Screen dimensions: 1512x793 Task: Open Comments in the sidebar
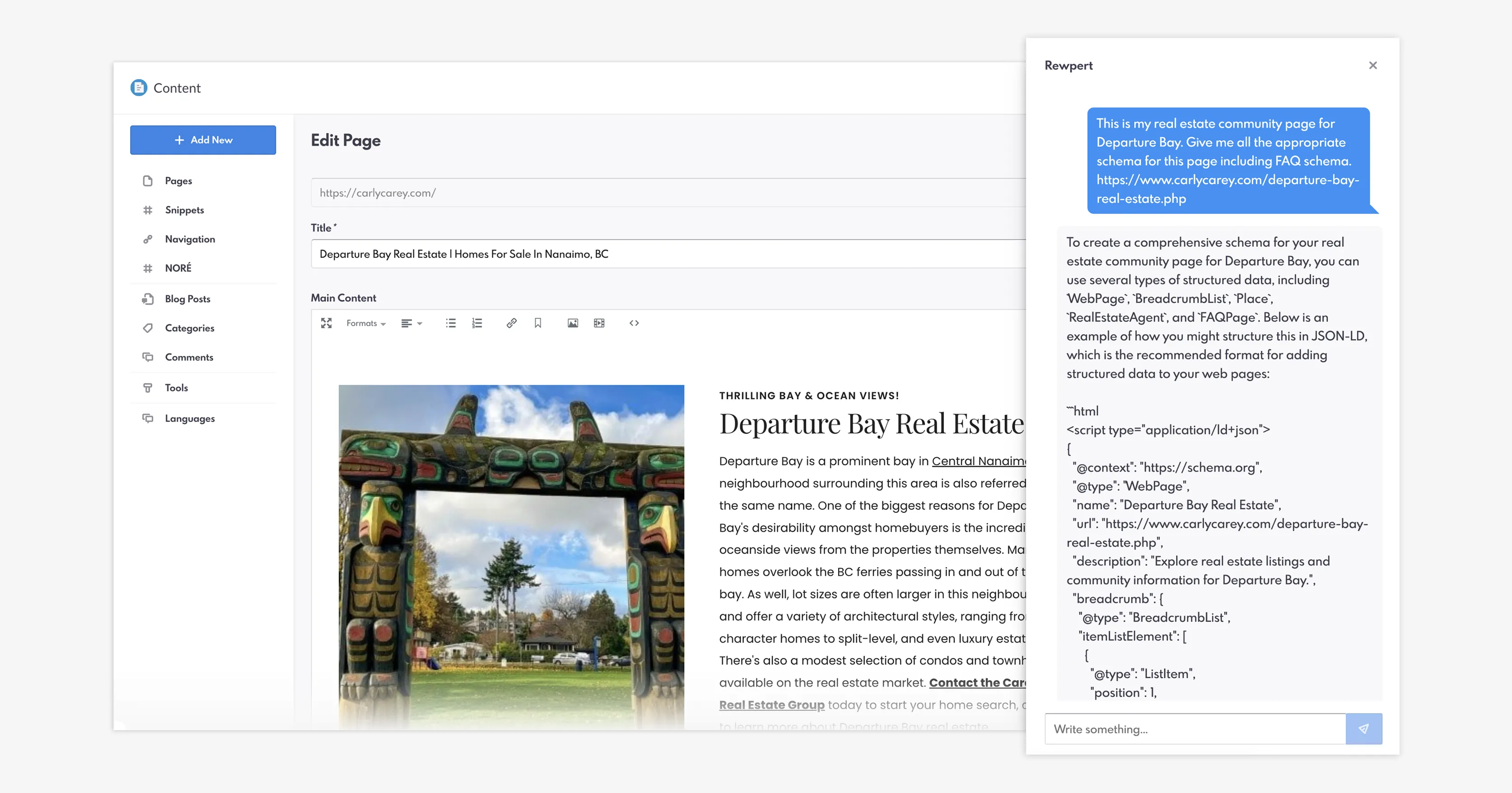pos(189,357)
